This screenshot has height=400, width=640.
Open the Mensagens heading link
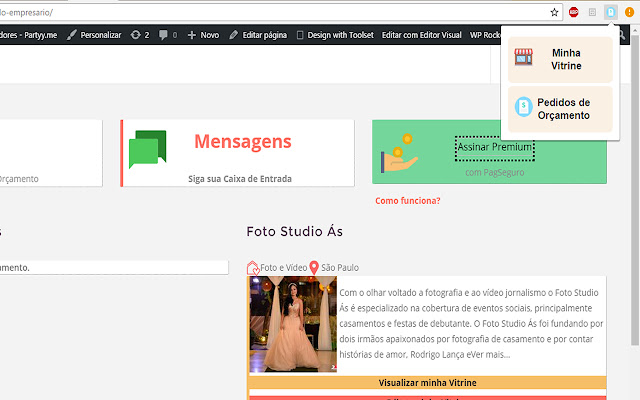coord(243,141)
